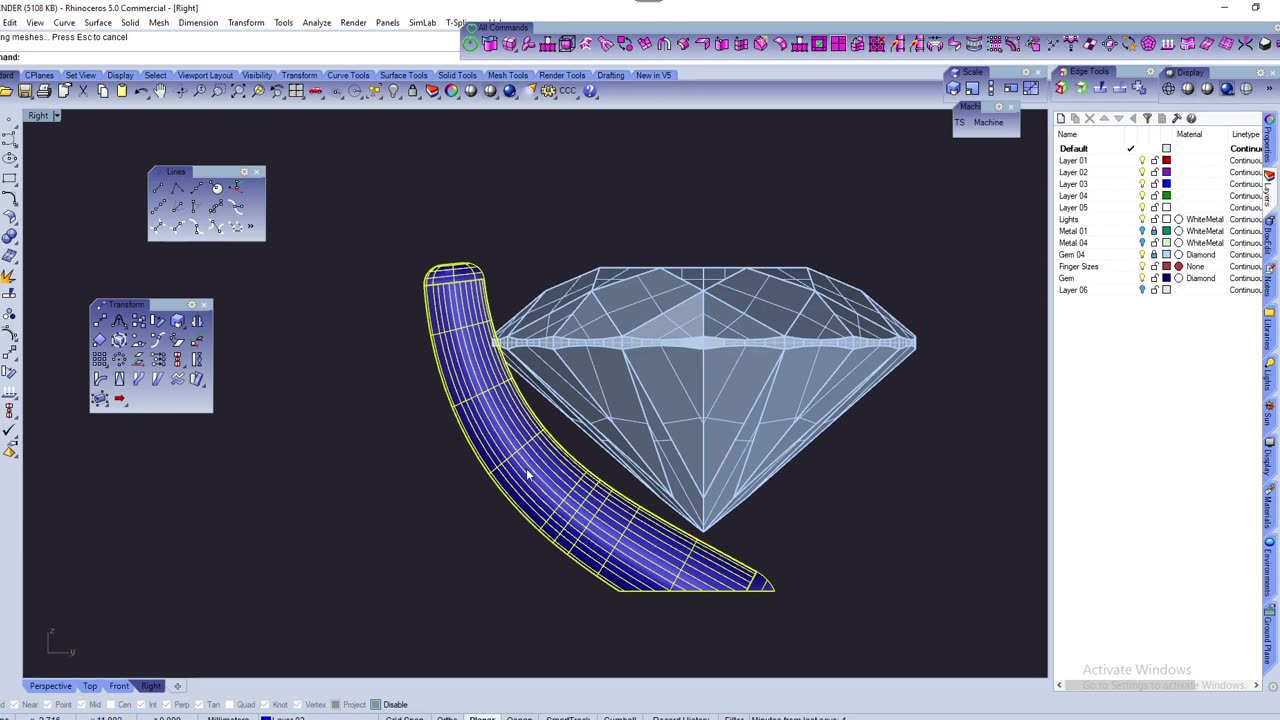Switch to the Mesh Tools toolbar tab

click(508, 75)
